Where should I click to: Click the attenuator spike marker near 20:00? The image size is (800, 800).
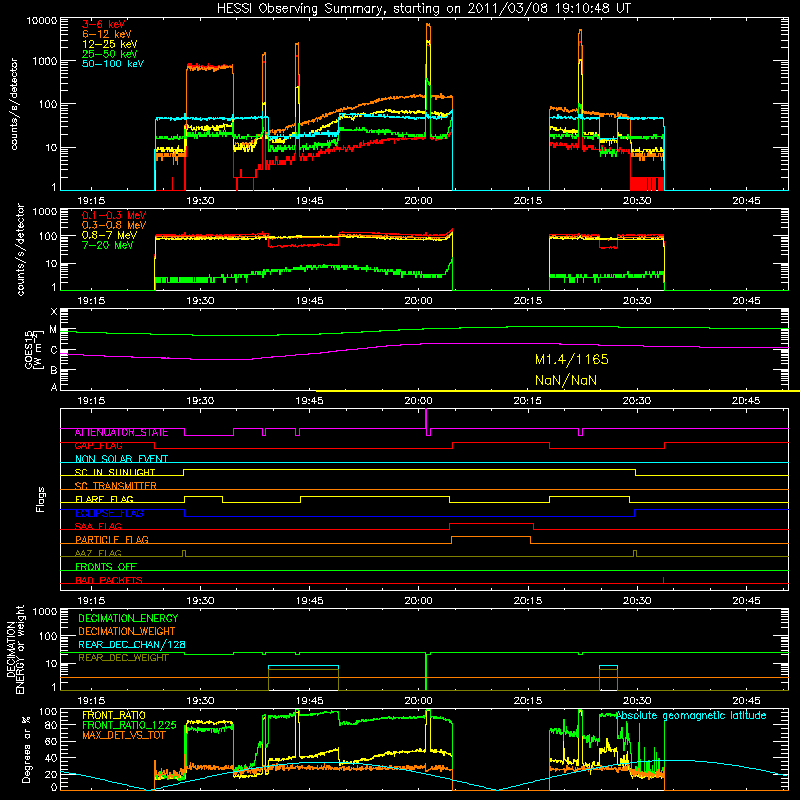click(426, 418)
